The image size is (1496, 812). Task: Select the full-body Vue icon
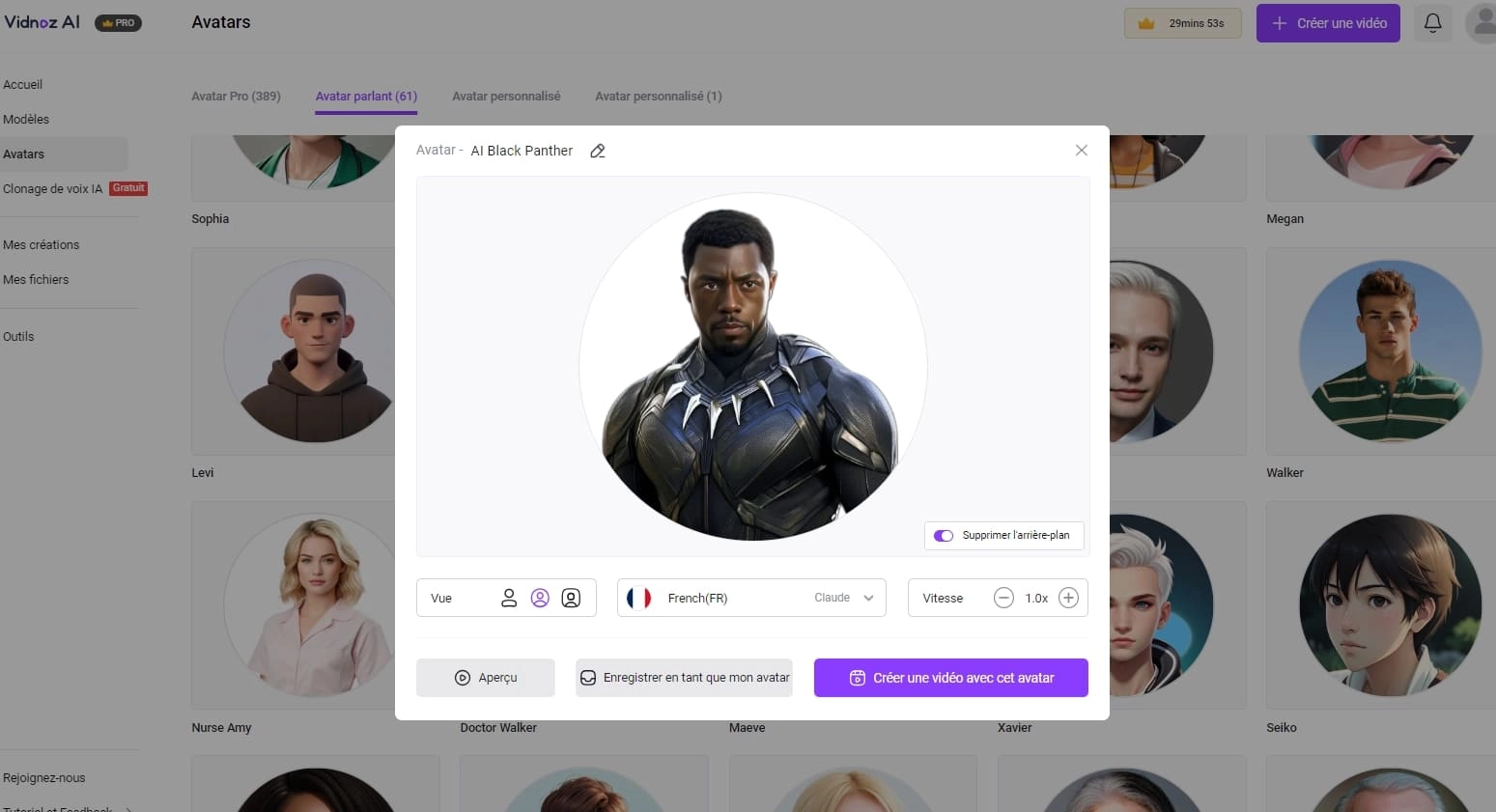pyautogui.click(x=509, y=598)
